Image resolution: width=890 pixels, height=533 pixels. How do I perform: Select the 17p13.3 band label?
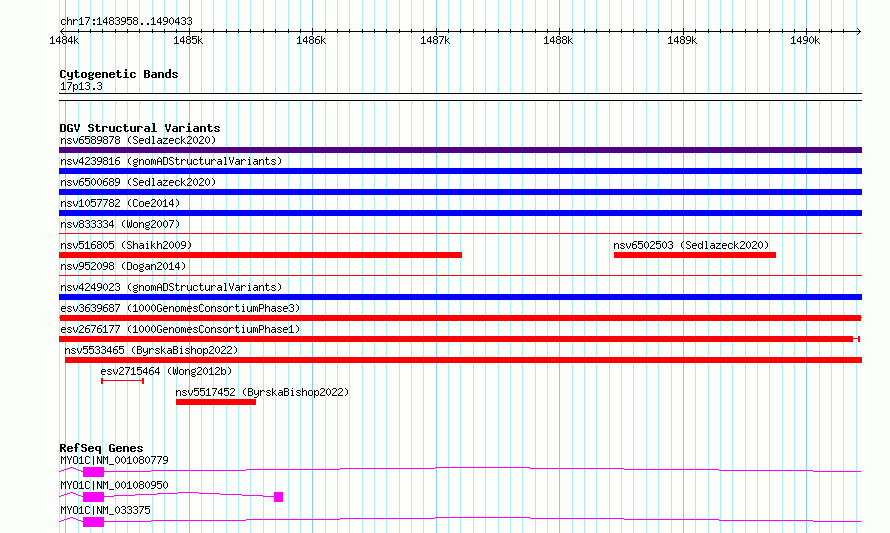81,86
